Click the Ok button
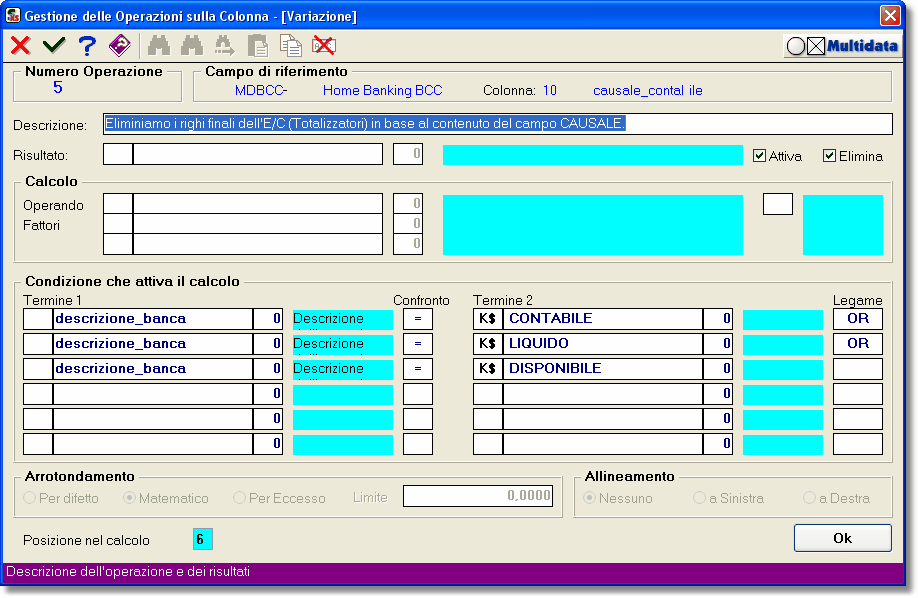Screen dimensions: 918x598 (x=842, y=538)
